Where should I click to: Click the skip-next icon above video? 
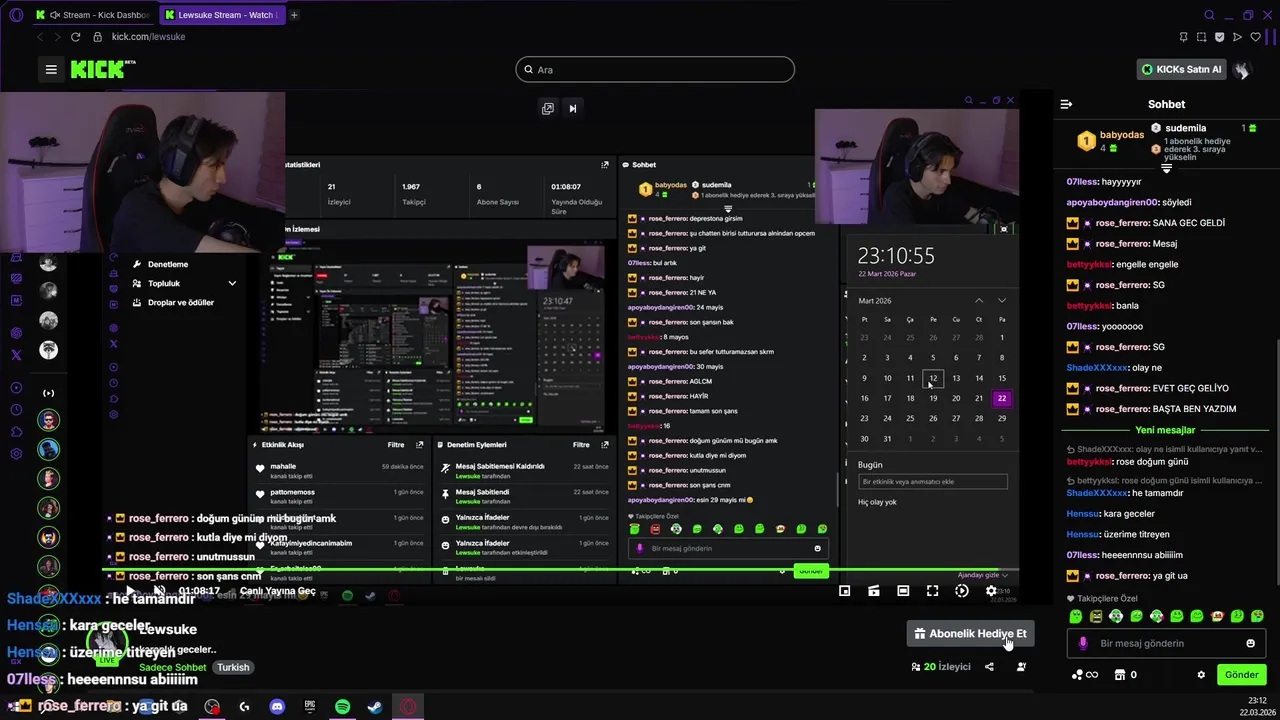coord(573,108)
